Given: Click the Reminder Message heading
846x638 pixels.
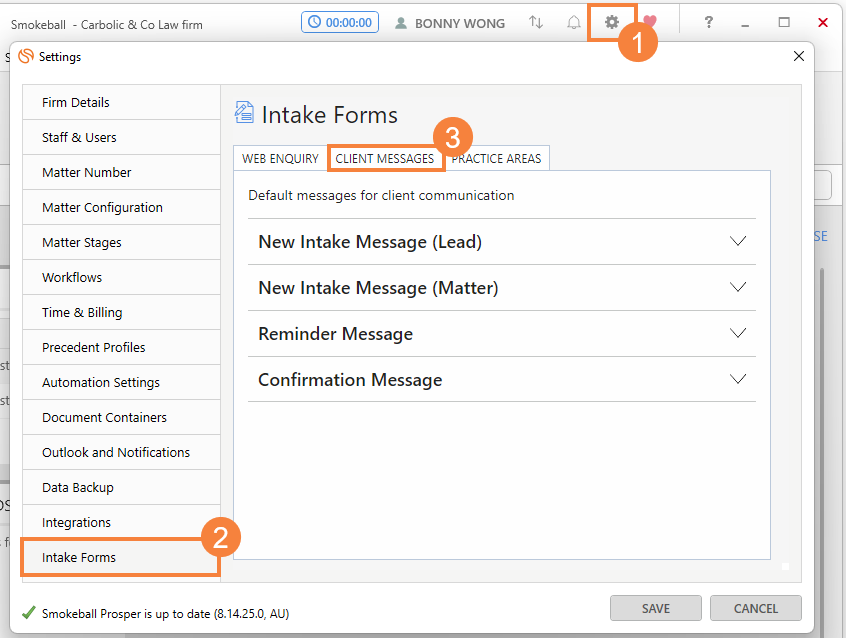Looking at the screenshot, I should [336, 334].
